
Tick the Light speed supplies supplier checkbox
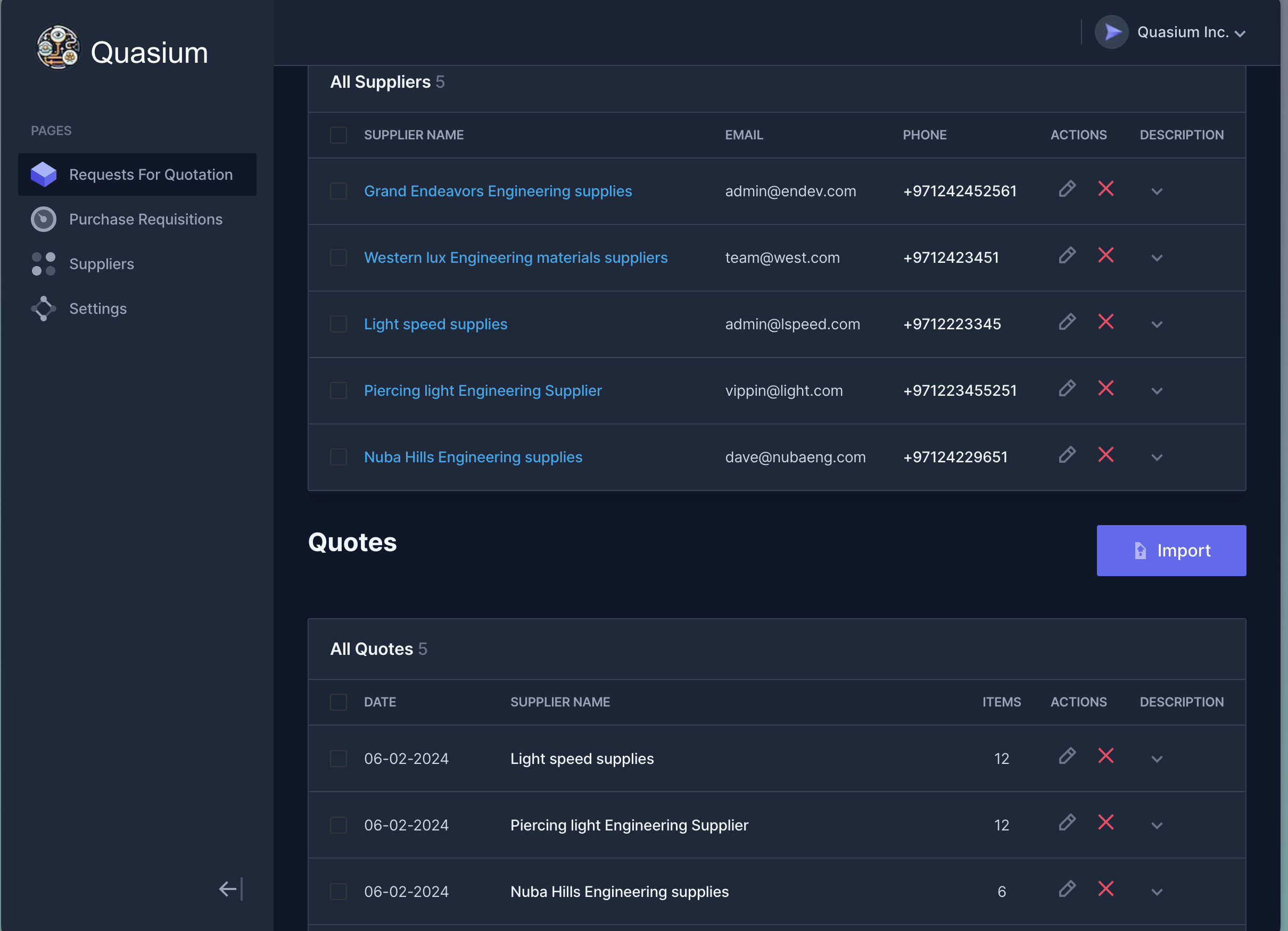click(x=338, y=324)
